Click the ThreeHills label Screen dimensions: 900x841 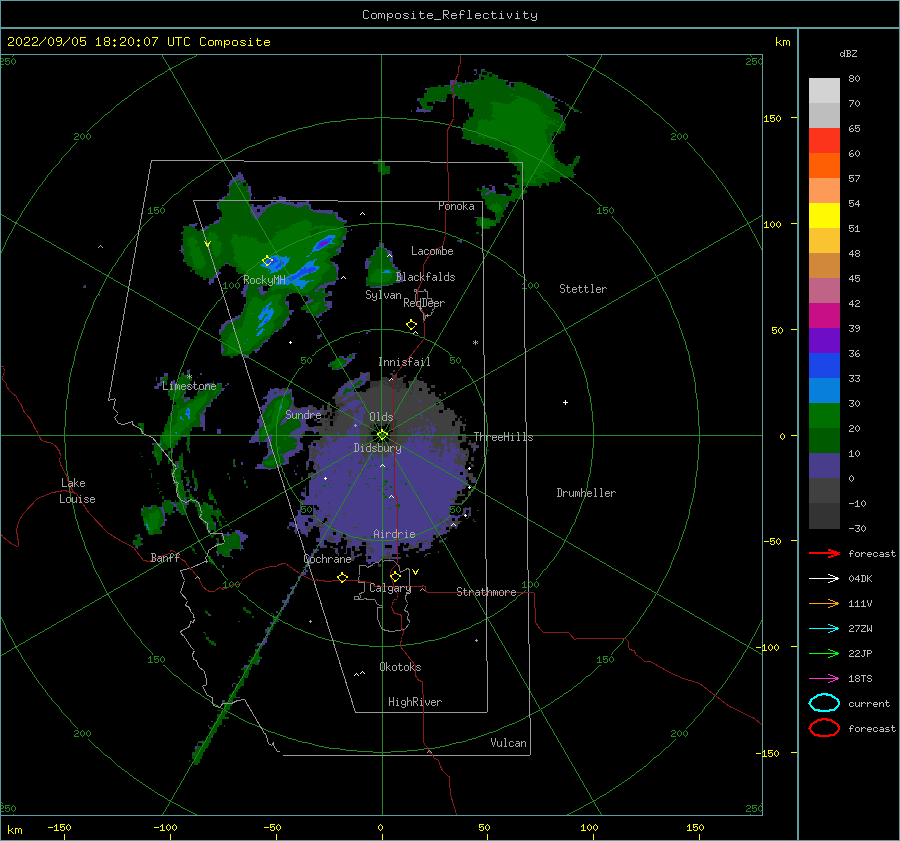pos(503,437)
